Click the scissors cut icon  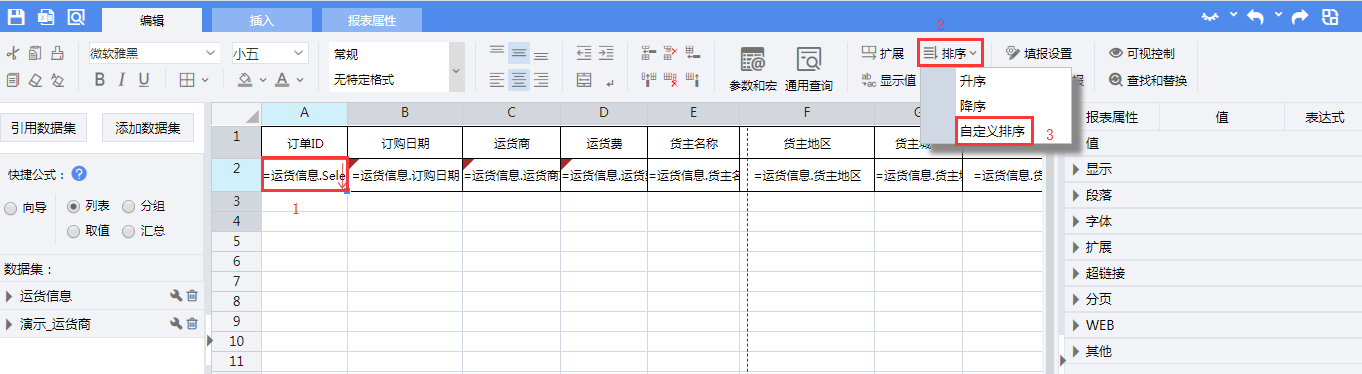13,53
